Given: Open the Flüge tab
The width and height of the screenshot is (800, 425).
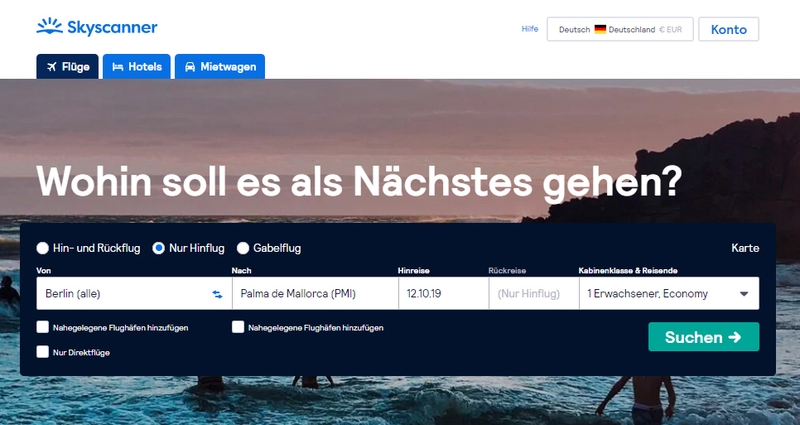Looking at the screenshot, I should [x=67, y=67].
